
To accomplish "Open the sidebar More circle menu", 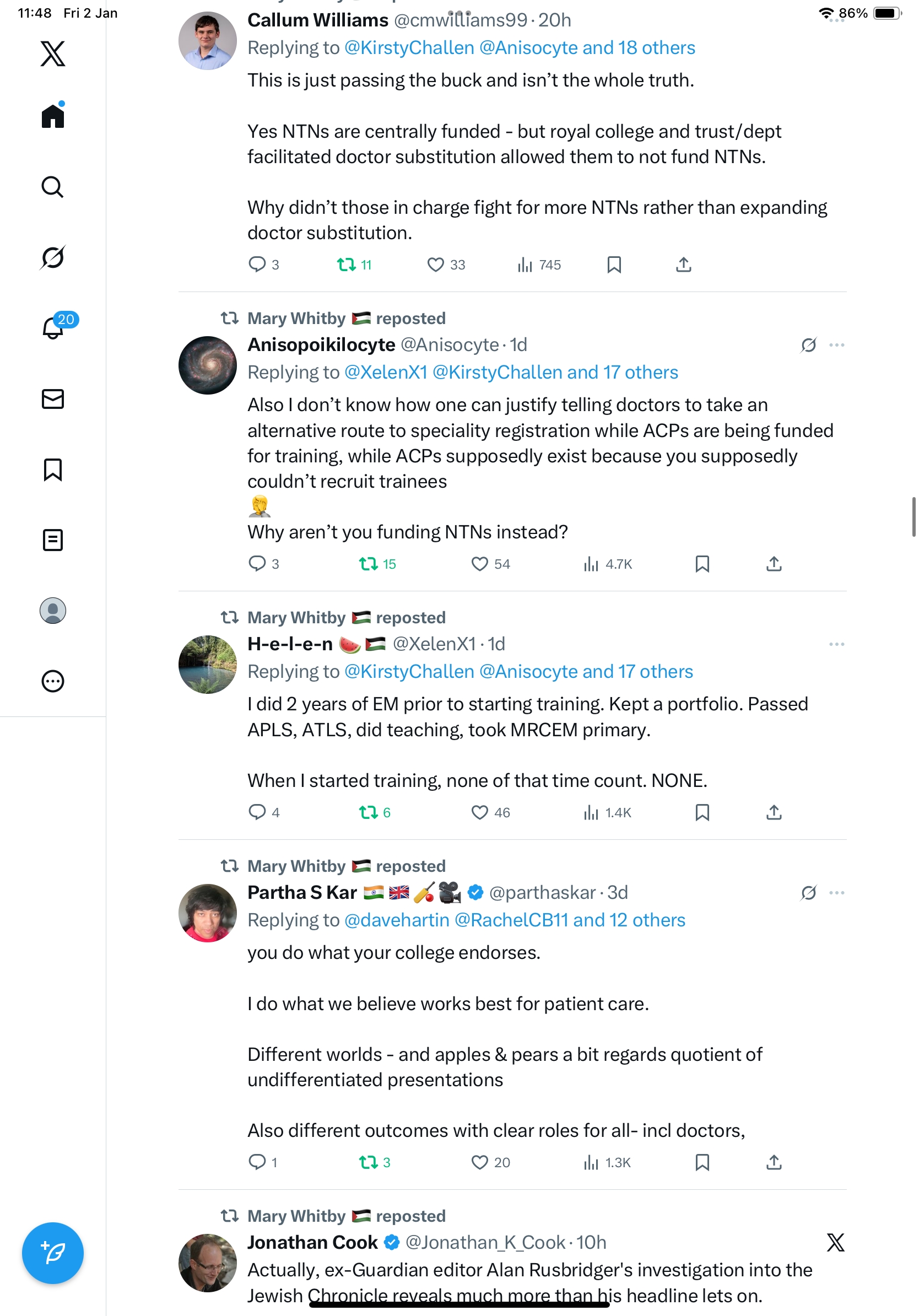I will tap(53, 682).
